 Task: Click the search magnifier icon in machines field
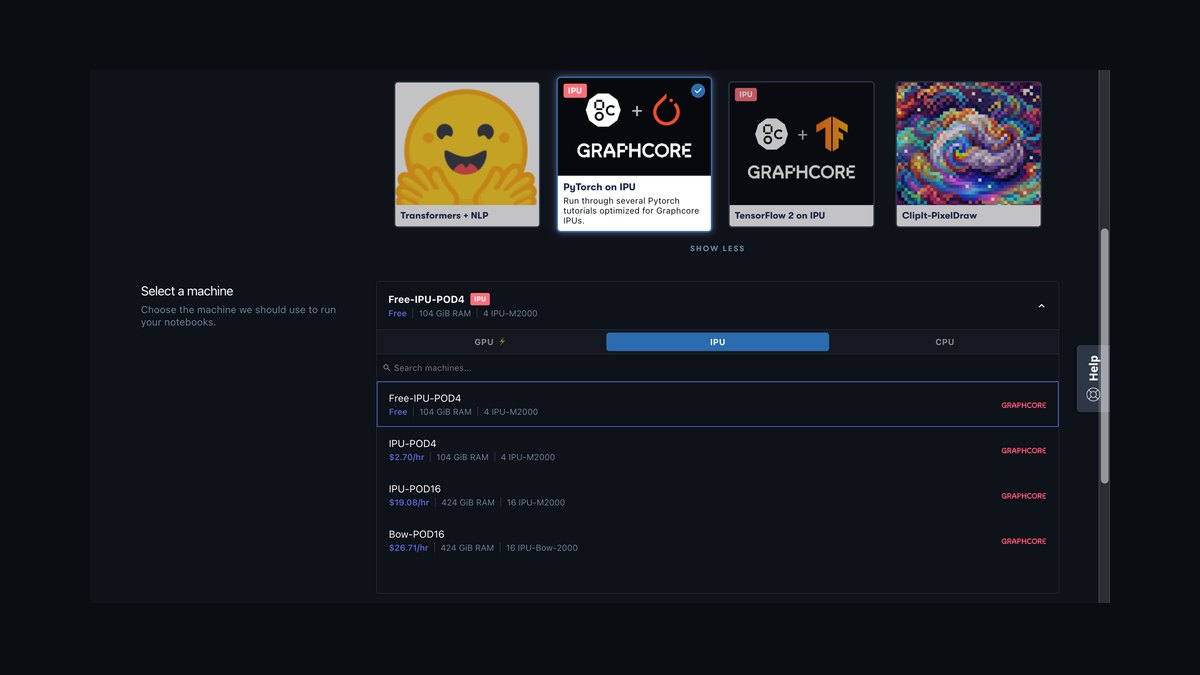[x=387, y=368]
